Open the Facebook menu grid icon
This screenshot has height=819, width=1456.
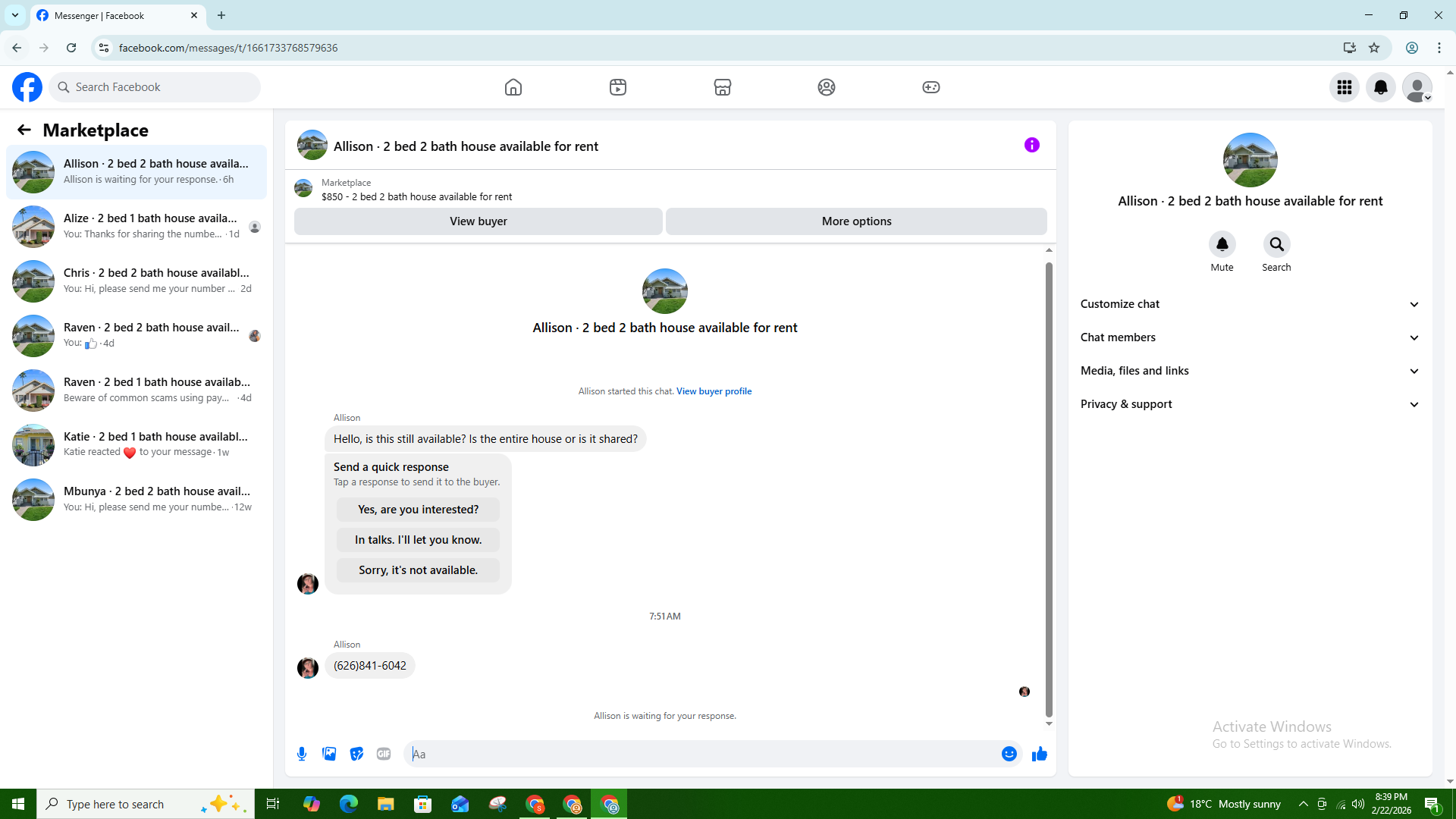point(1345,87)
